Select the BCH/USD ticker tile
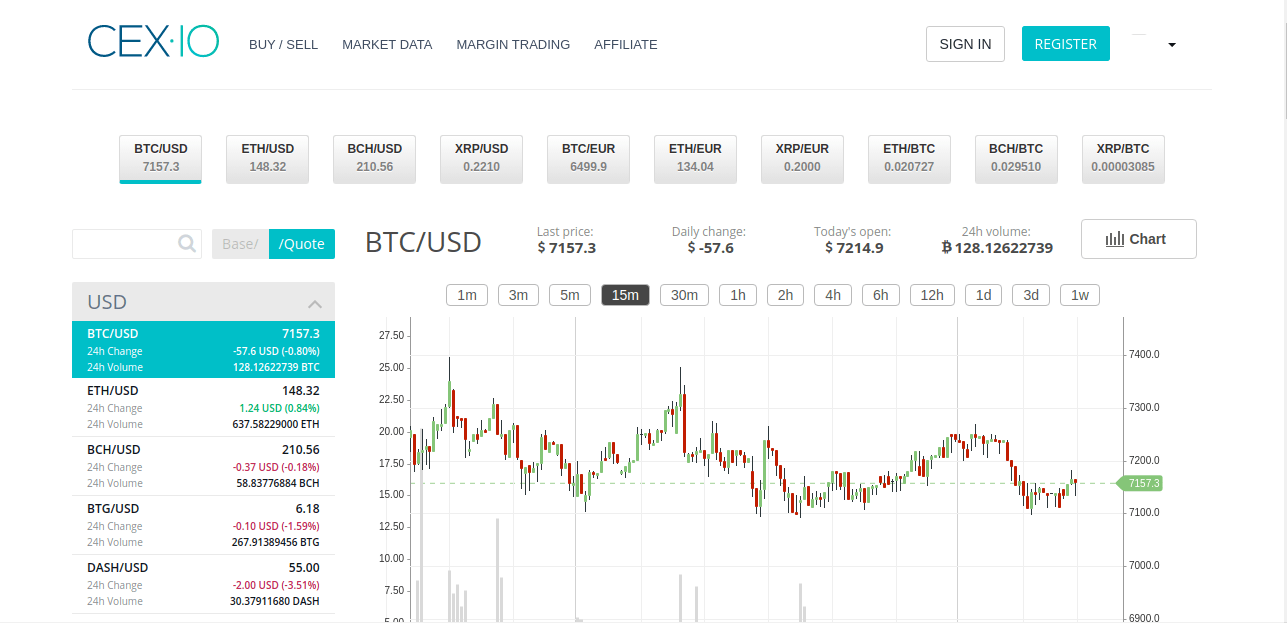 [x=374, y=158]
